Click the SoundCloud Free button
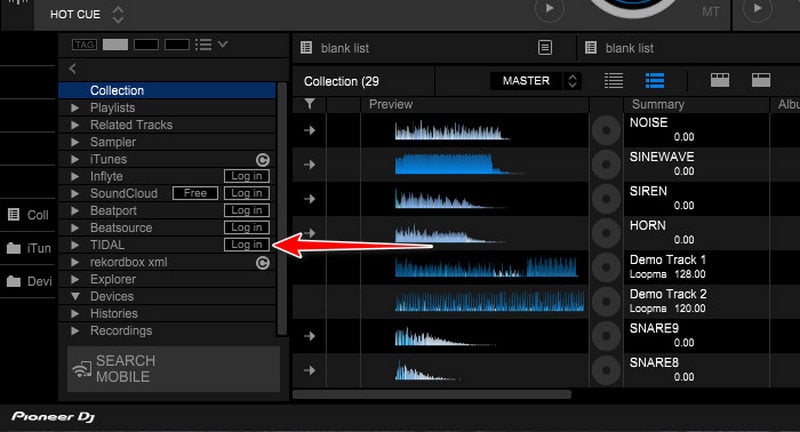 click(x=195, y=193)
